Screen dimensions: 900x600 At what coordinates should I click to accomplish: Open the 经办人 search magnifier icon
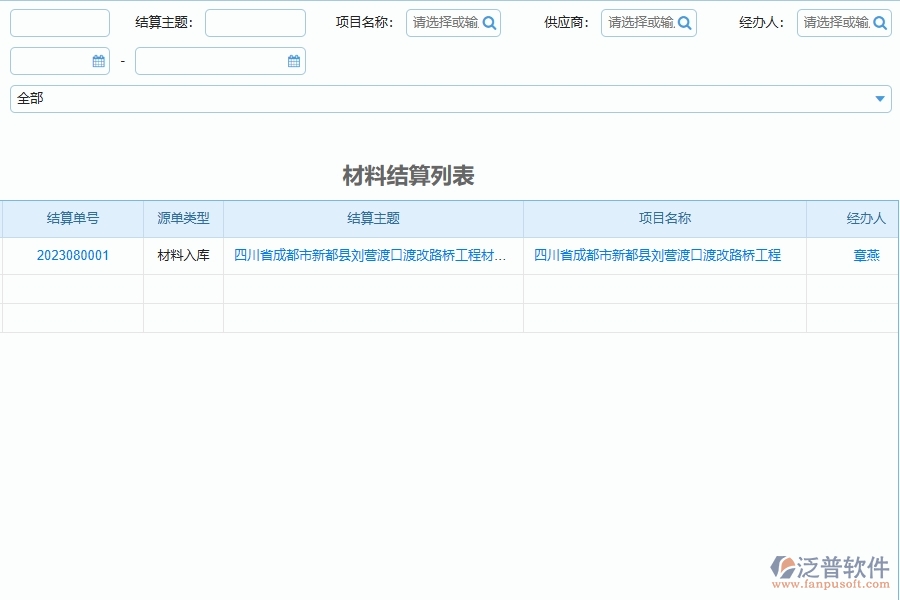[x=880, y=22]
